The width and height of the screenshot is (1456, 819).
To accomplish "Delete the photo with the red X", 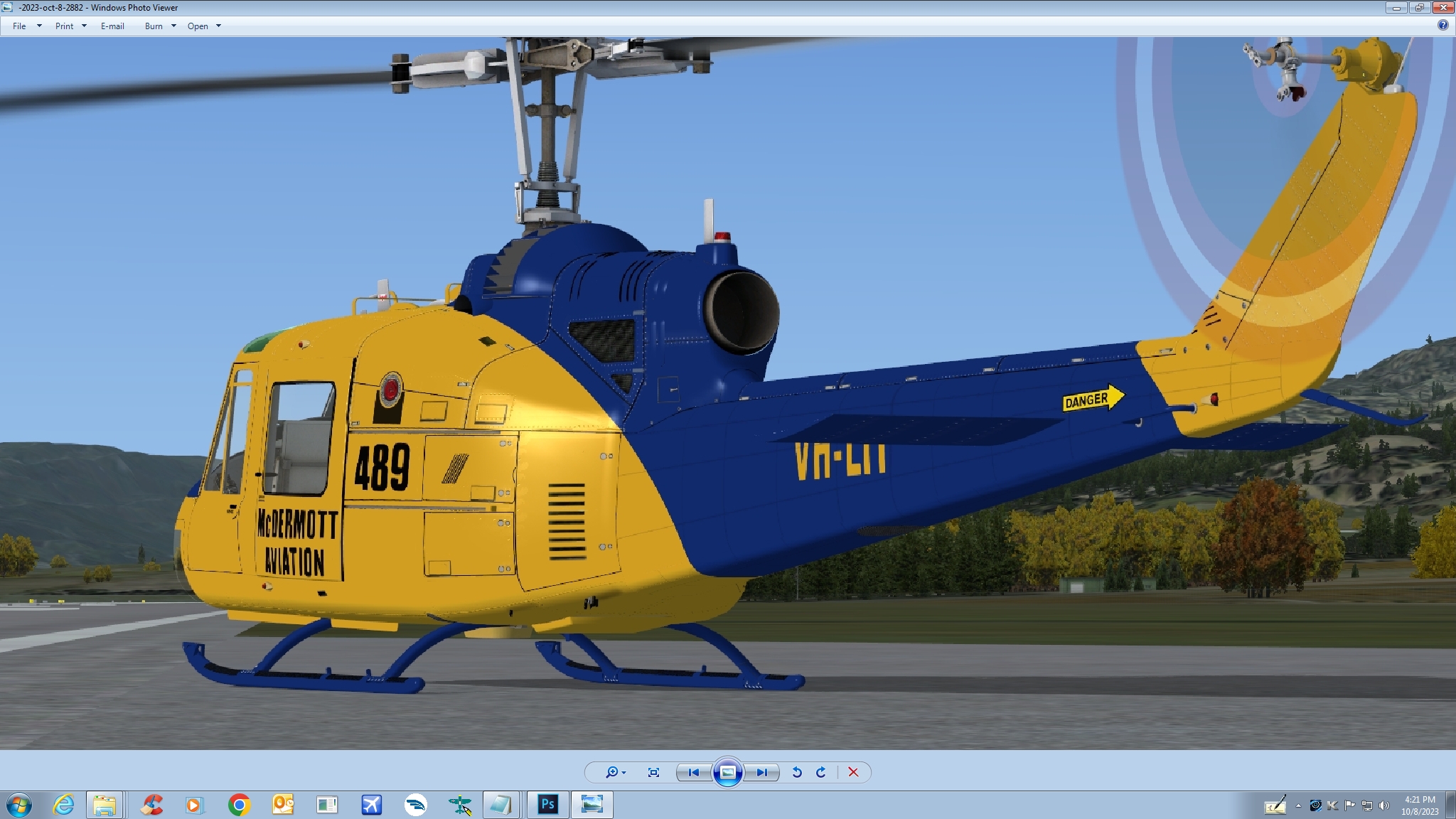I will click(x=853, y=772).
